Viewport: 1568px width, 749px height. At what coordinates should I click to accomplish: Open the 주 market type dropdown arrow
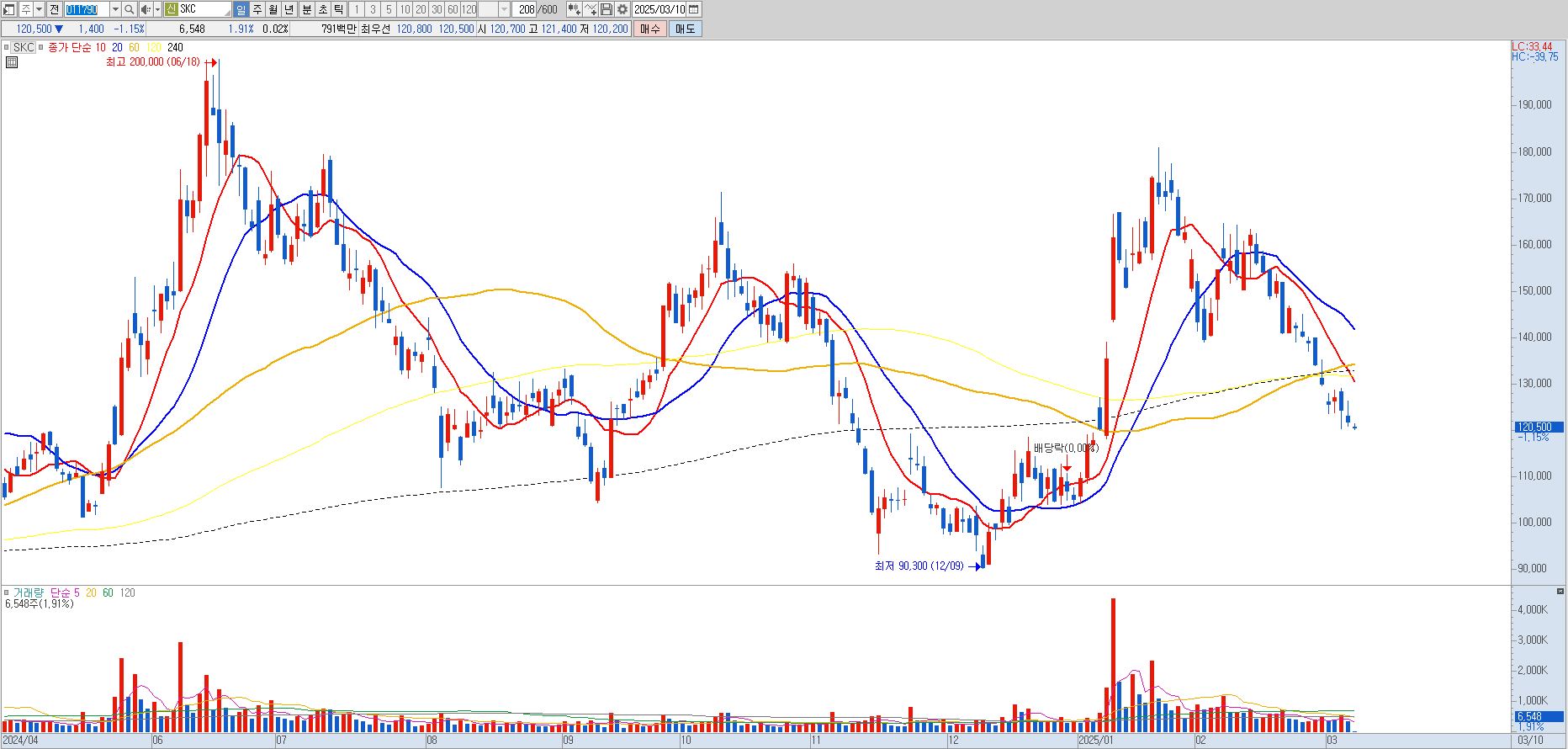pos(39,9)
